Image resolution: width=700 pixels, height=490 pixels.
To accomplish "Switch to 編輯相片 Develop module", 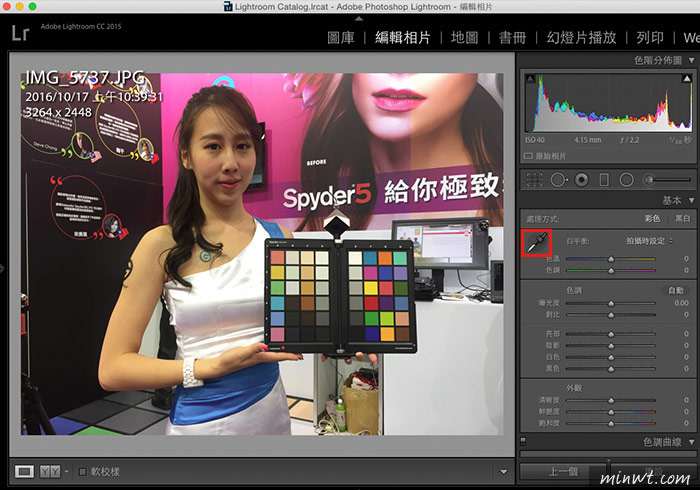I will coord(403,37).
